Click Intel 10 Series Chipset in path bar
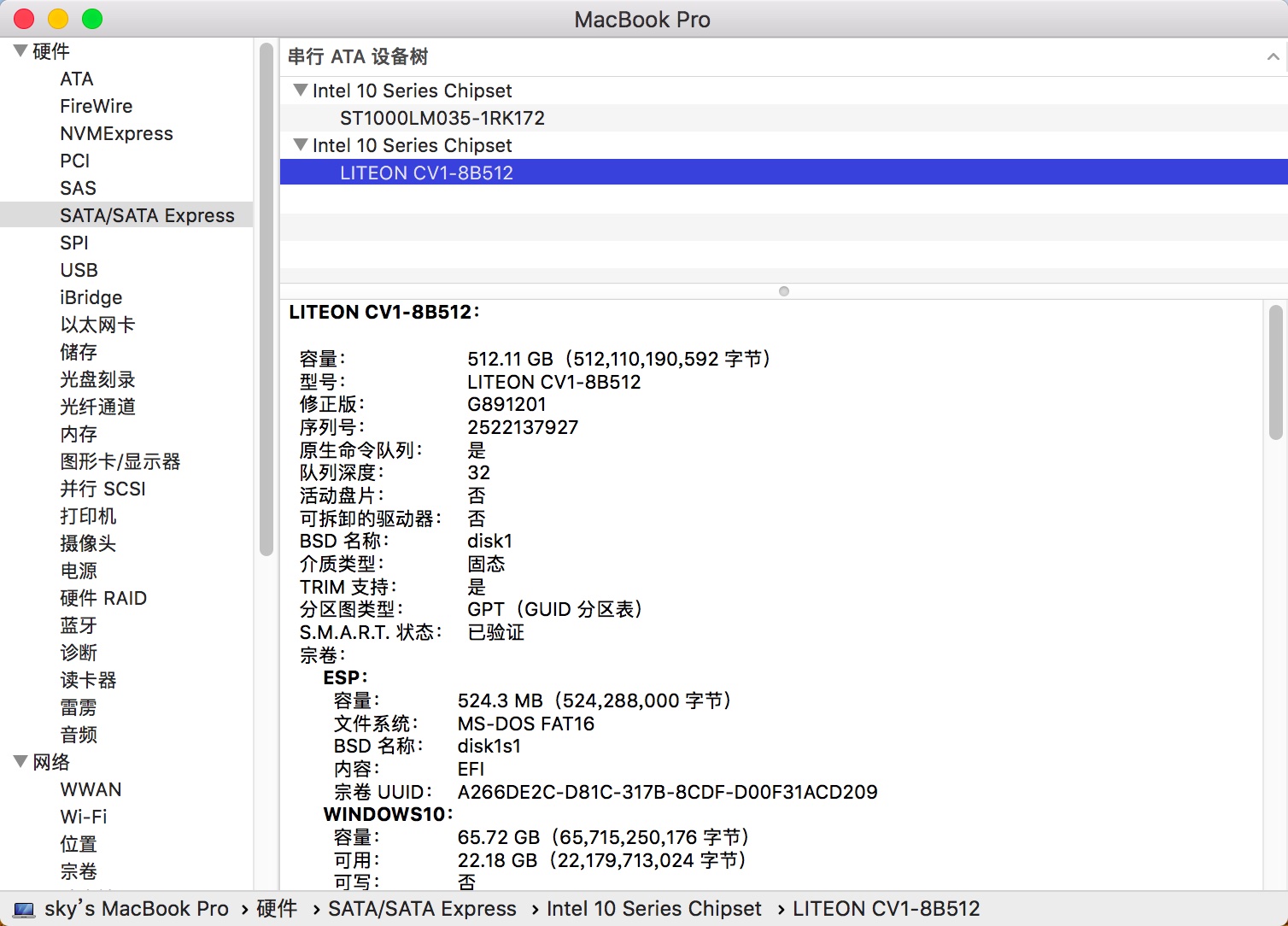Screen dimensions: 1288x926 click(x=654, y=909)
